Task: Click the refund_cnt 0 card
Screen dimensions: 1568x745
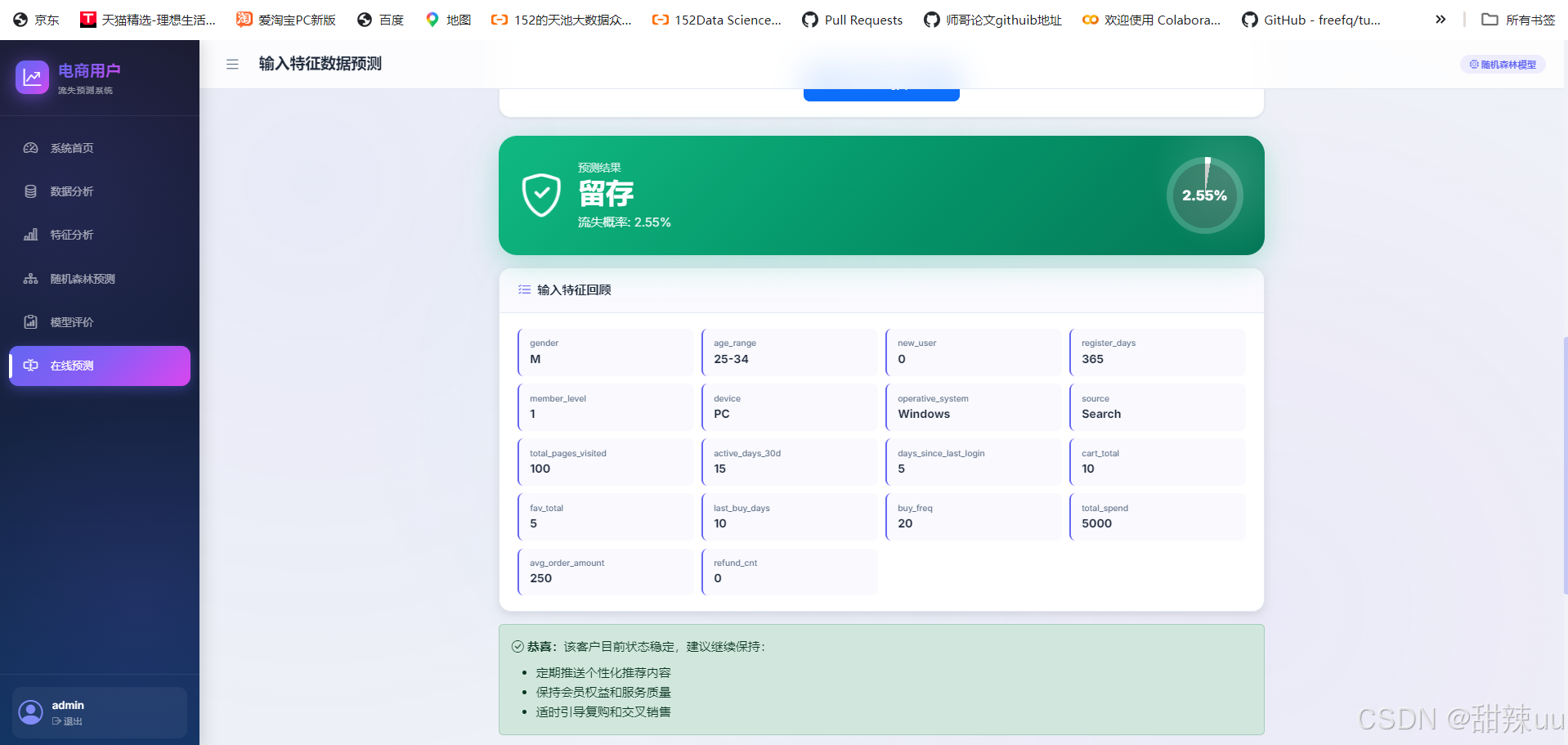Action: tap(789, 572)
